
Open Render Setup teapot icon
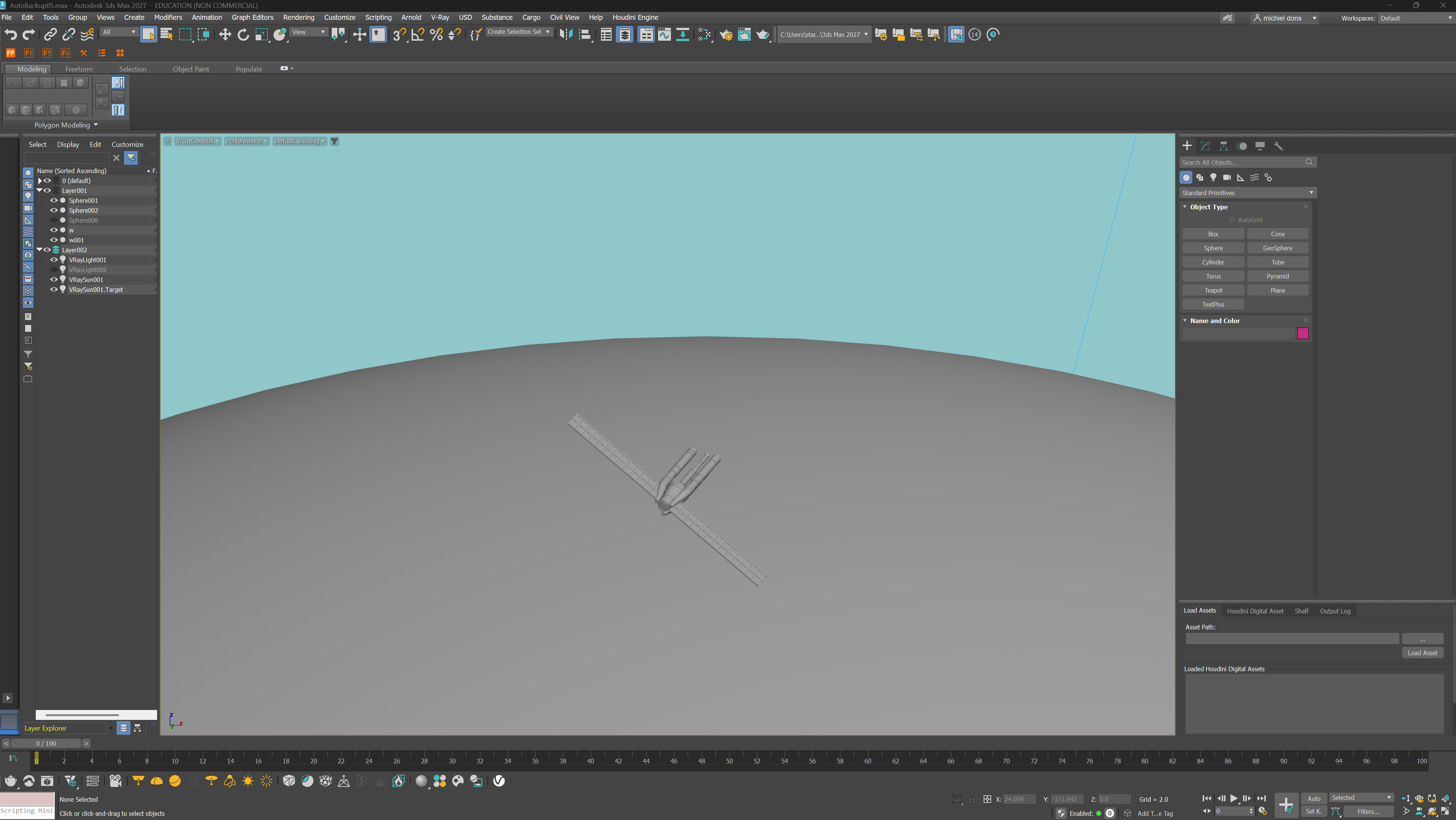coord(726,35)
